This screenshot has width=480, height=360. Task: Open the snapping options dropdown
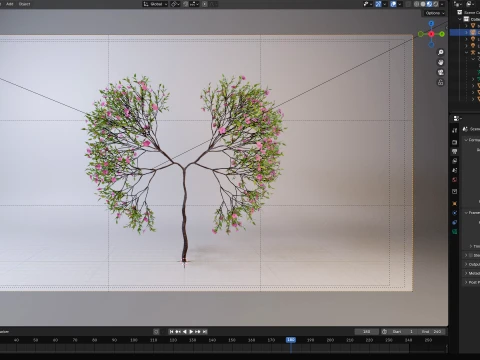(194, 4)
